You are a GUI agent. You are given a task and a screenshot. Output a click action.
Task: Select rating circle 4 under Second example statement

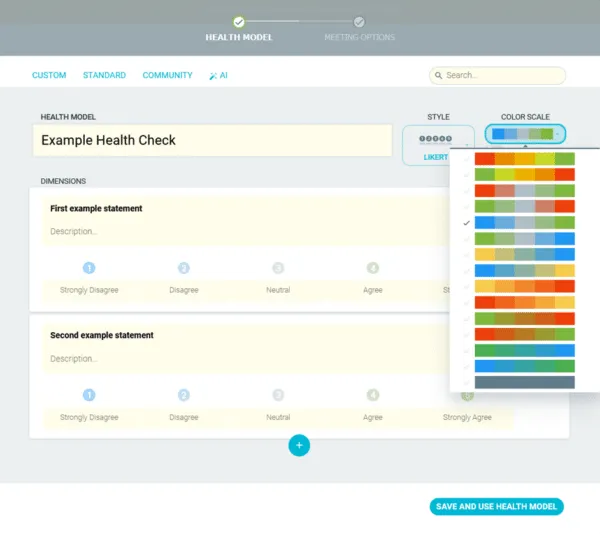point(373,395)
